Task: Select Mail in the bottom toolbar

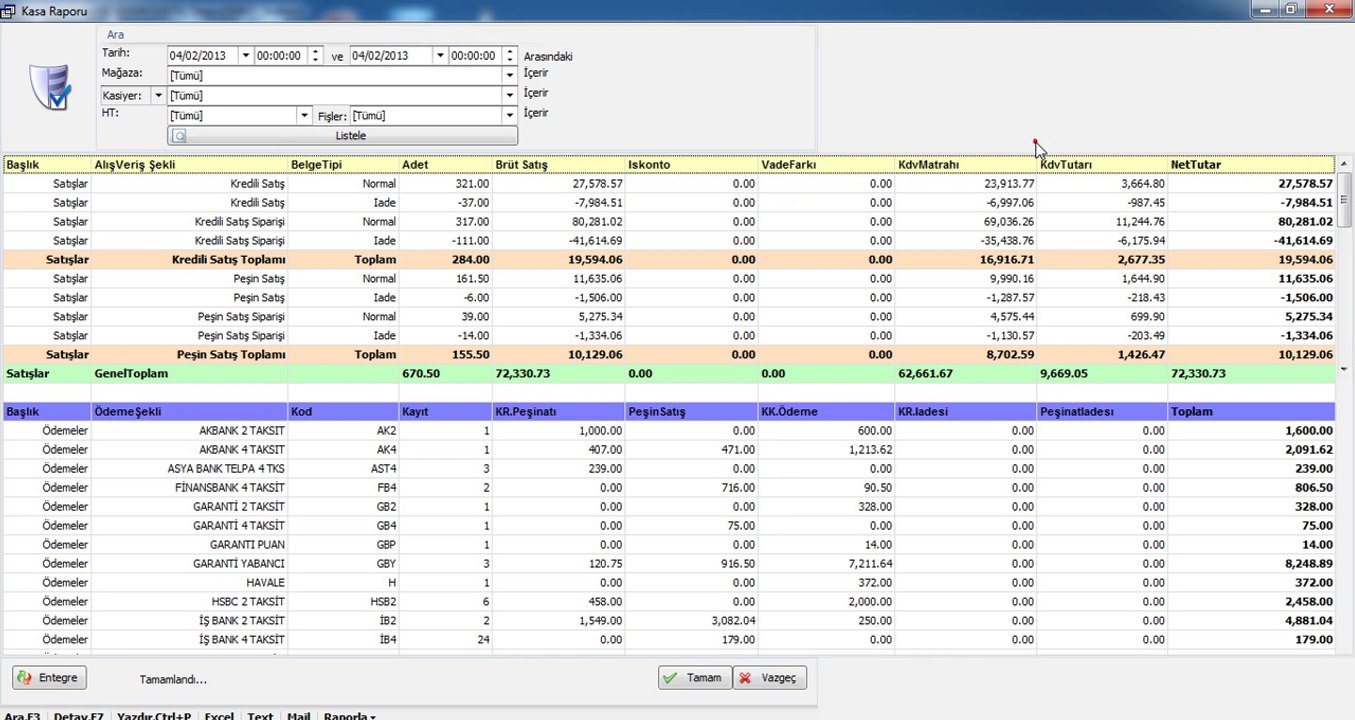Action: click(x=298, y=716)
